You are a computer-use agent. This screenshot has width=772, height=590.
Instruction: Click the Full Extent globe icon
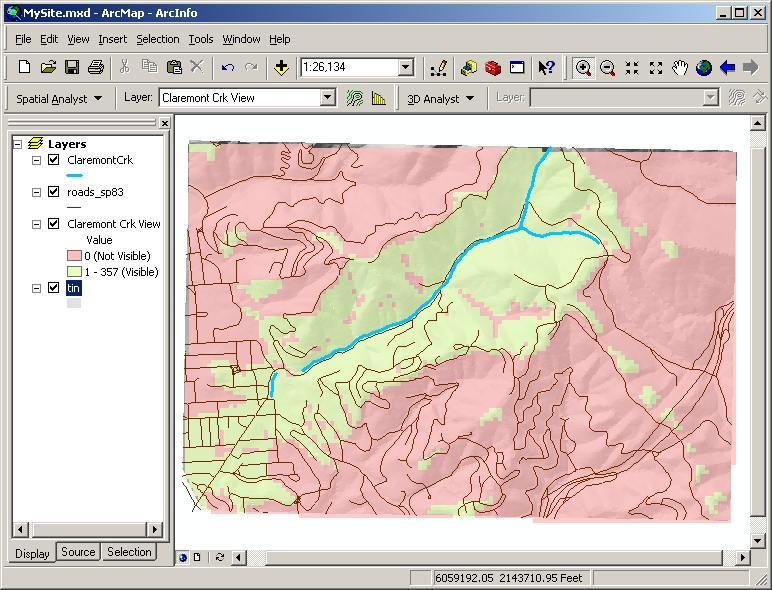[x=704, y=67]
